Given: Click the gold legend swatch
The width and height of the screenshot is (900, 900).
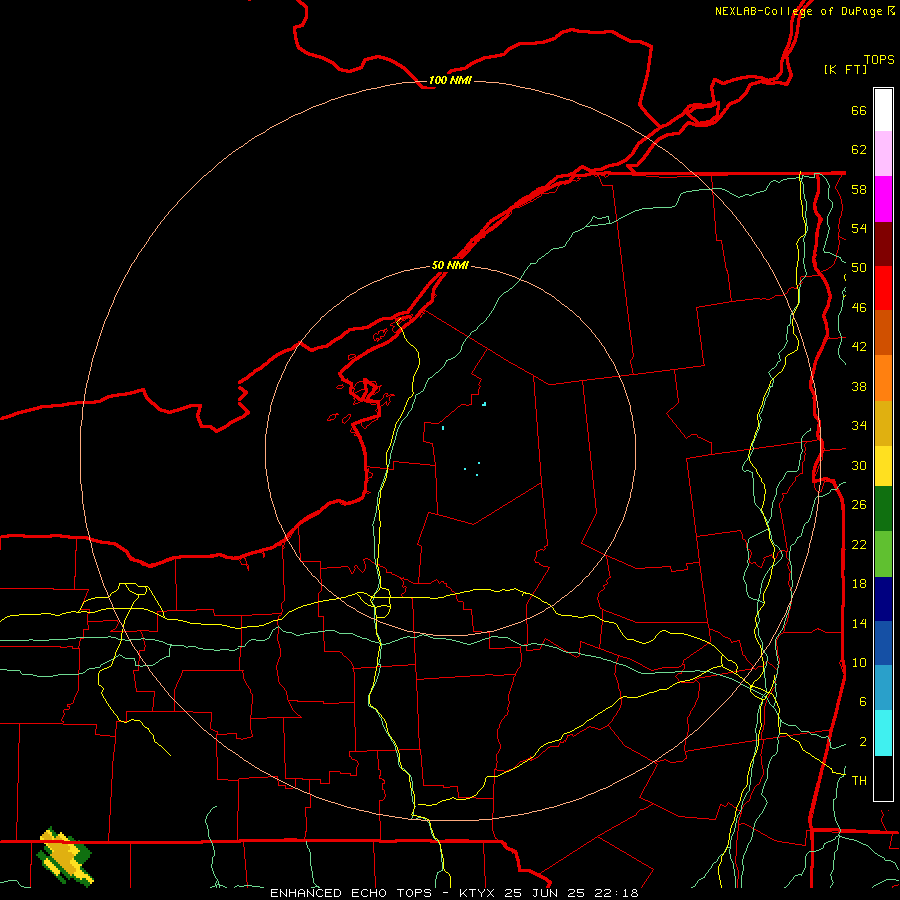Looking at the screenshot, I should coord(883,423).
